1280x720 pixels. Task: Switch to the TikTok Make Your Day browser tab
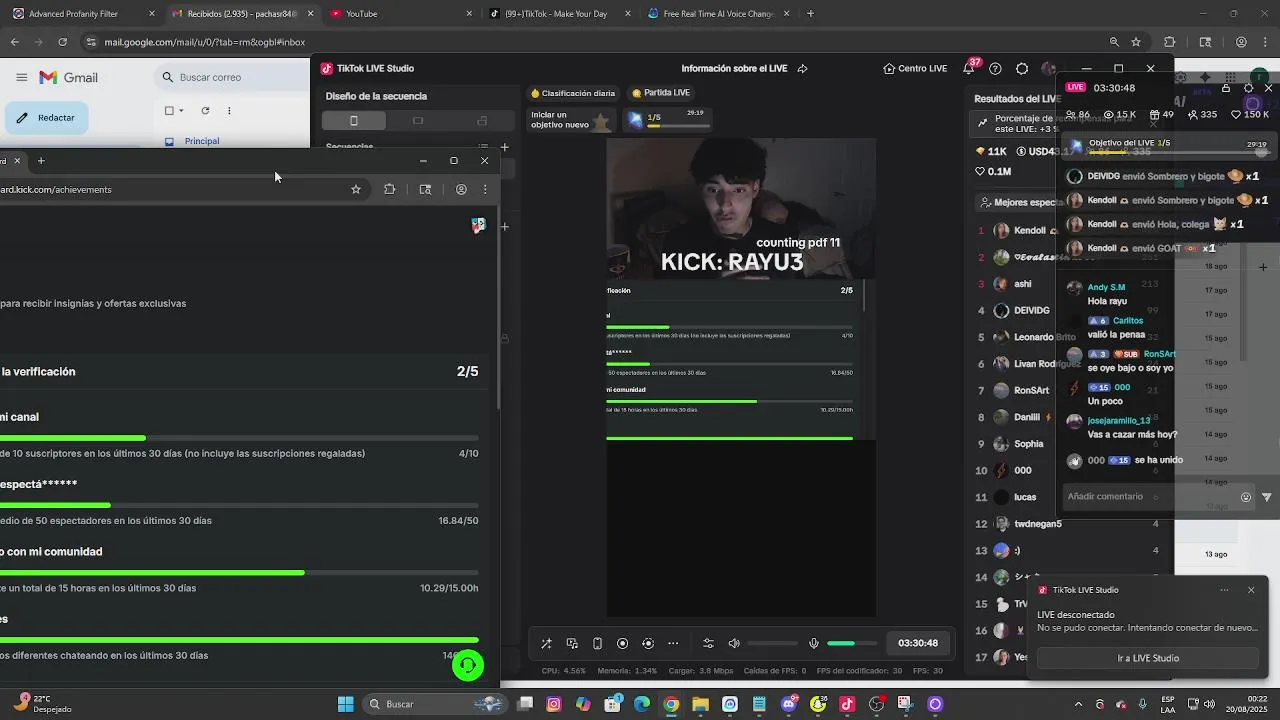pyautogui.click(x=558, y=14)
